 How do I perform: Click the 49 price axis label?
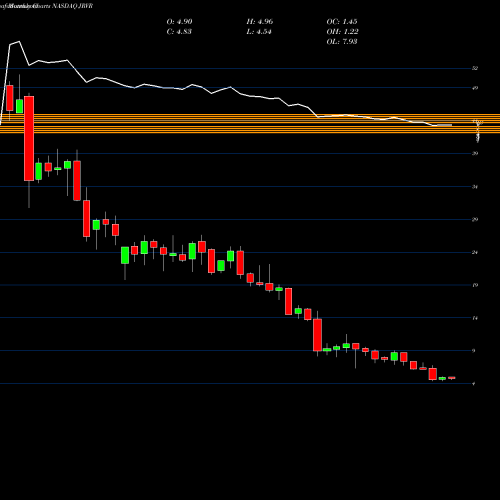[475, 88]
